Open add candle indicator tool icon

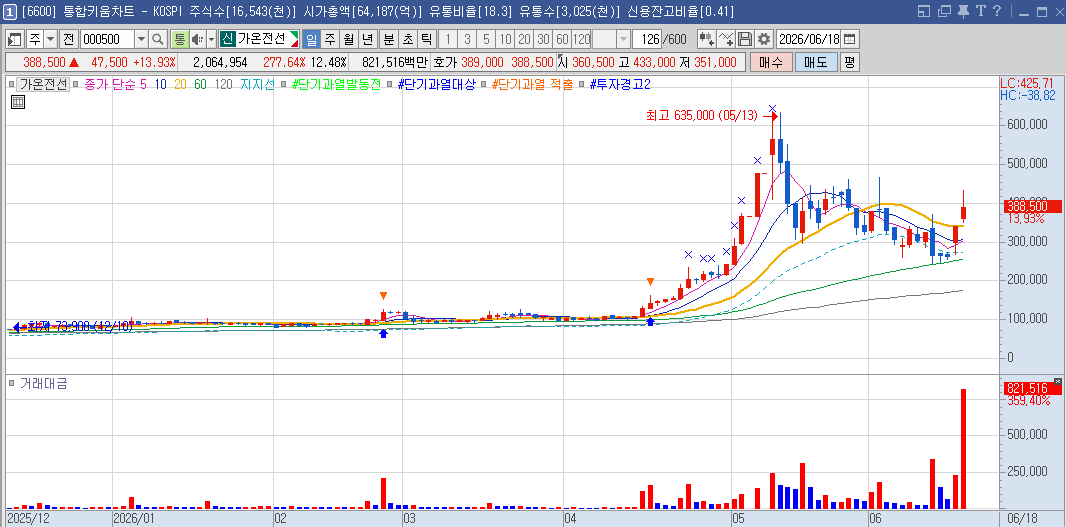point(706,39)
